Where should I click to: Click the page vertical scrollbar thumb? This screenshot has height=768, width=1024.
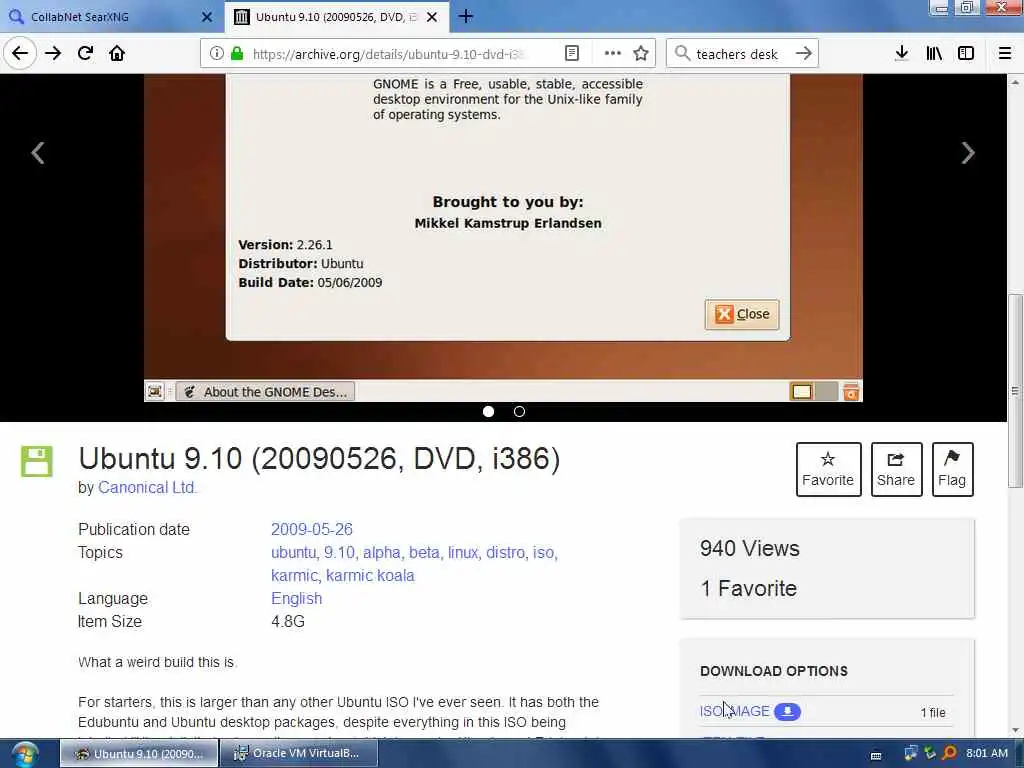coord(1014,391)
